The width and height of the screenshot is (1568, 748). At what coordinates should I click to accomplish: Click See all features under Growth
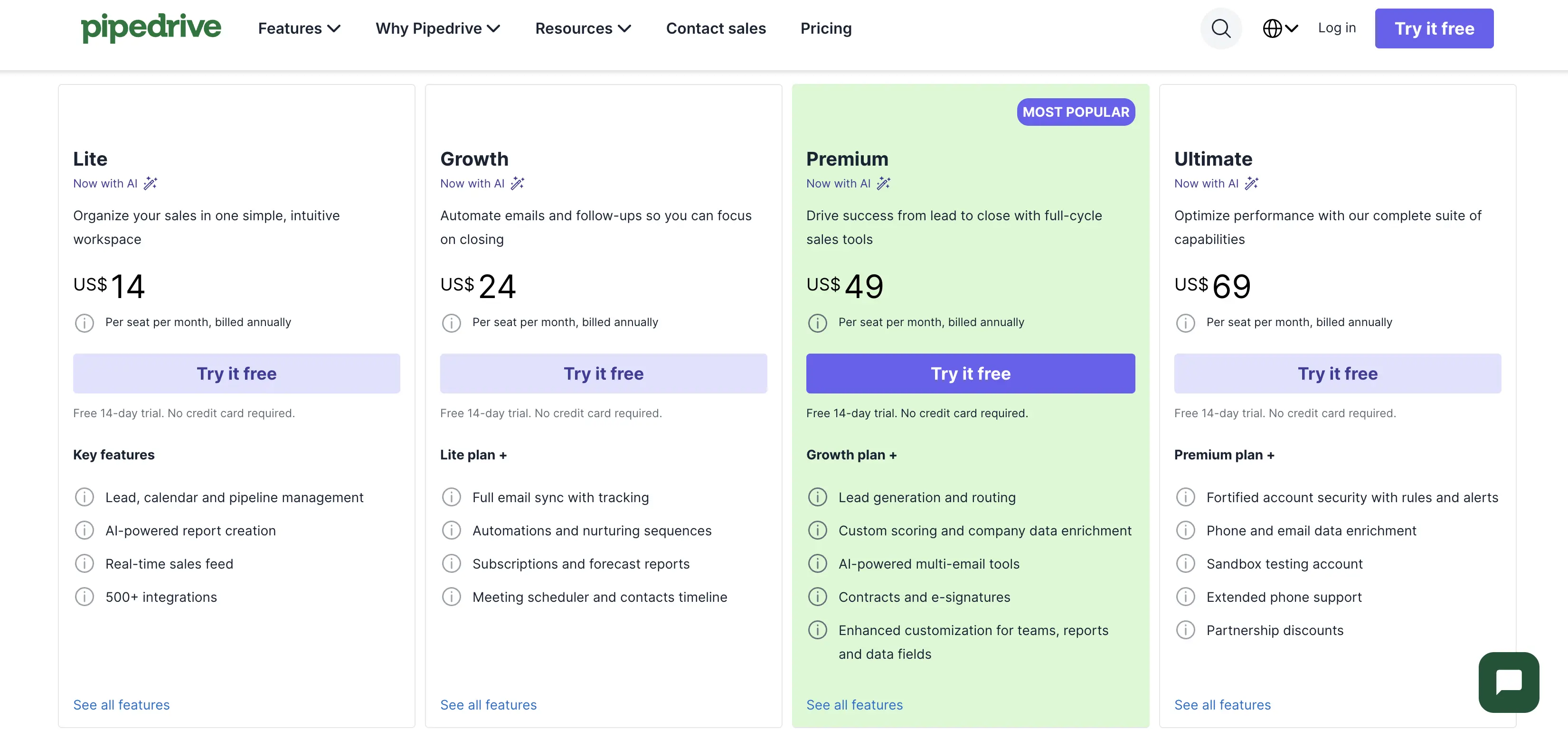488,705
